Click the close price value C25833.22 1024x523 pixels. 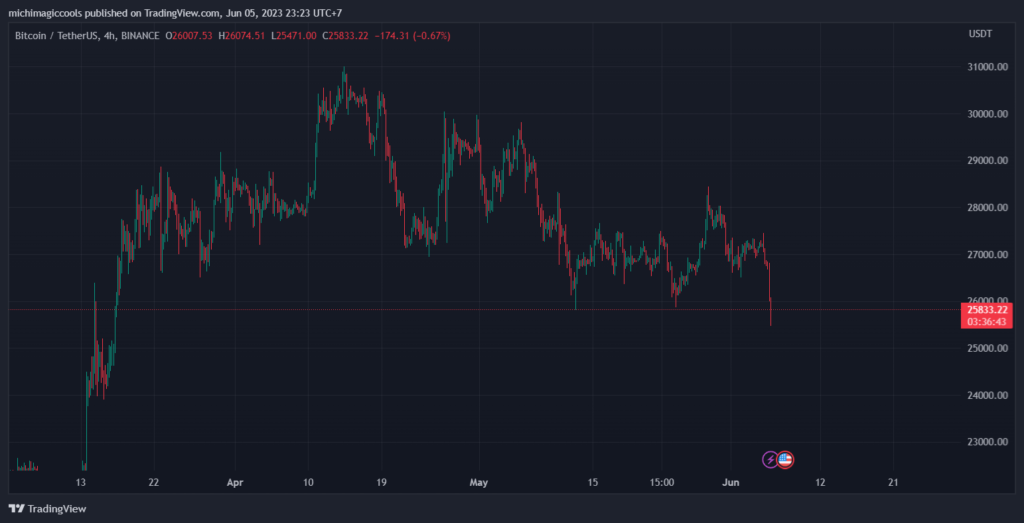(345, 36)
